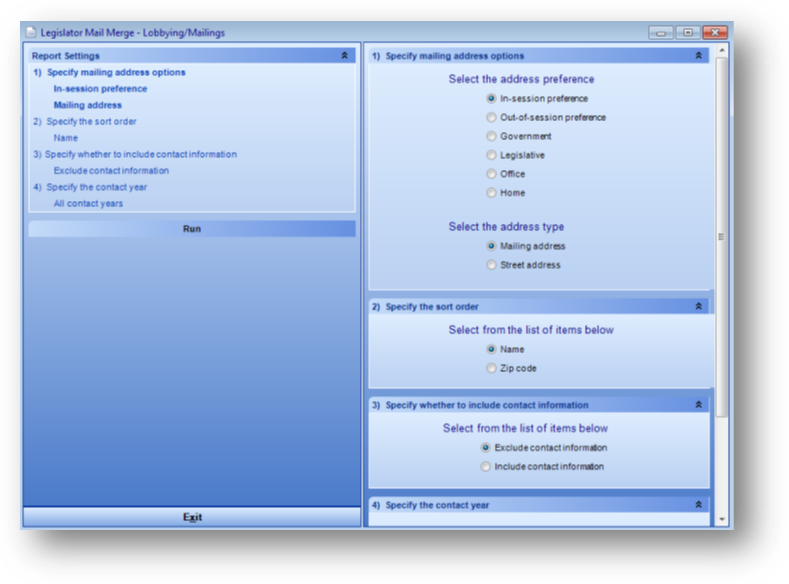Minimize the Legislator Mail Merge window
Image resolution: width=789 pixels, height=584 pixels.
click(661, 33)
